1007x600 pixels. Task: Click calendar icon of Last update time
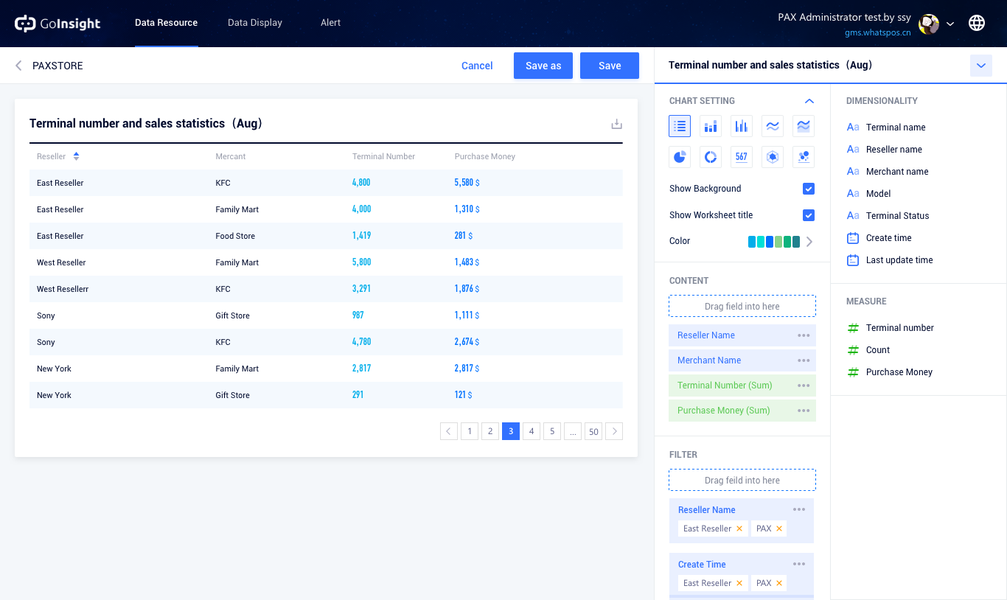(x=853, y=260)
